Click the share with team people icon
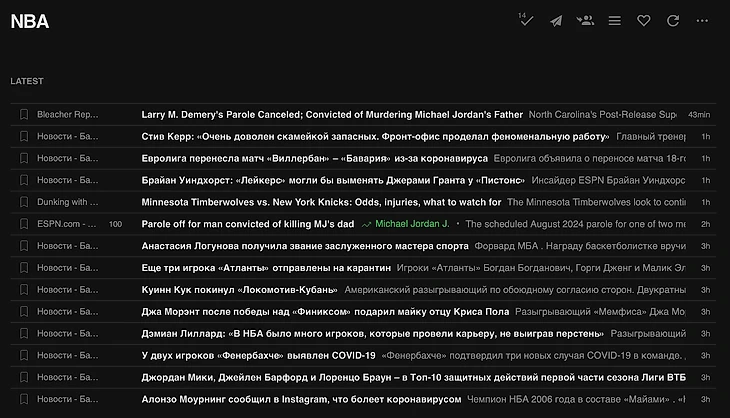This screenshot has height=418, width=730. click(x=585, y=21)
